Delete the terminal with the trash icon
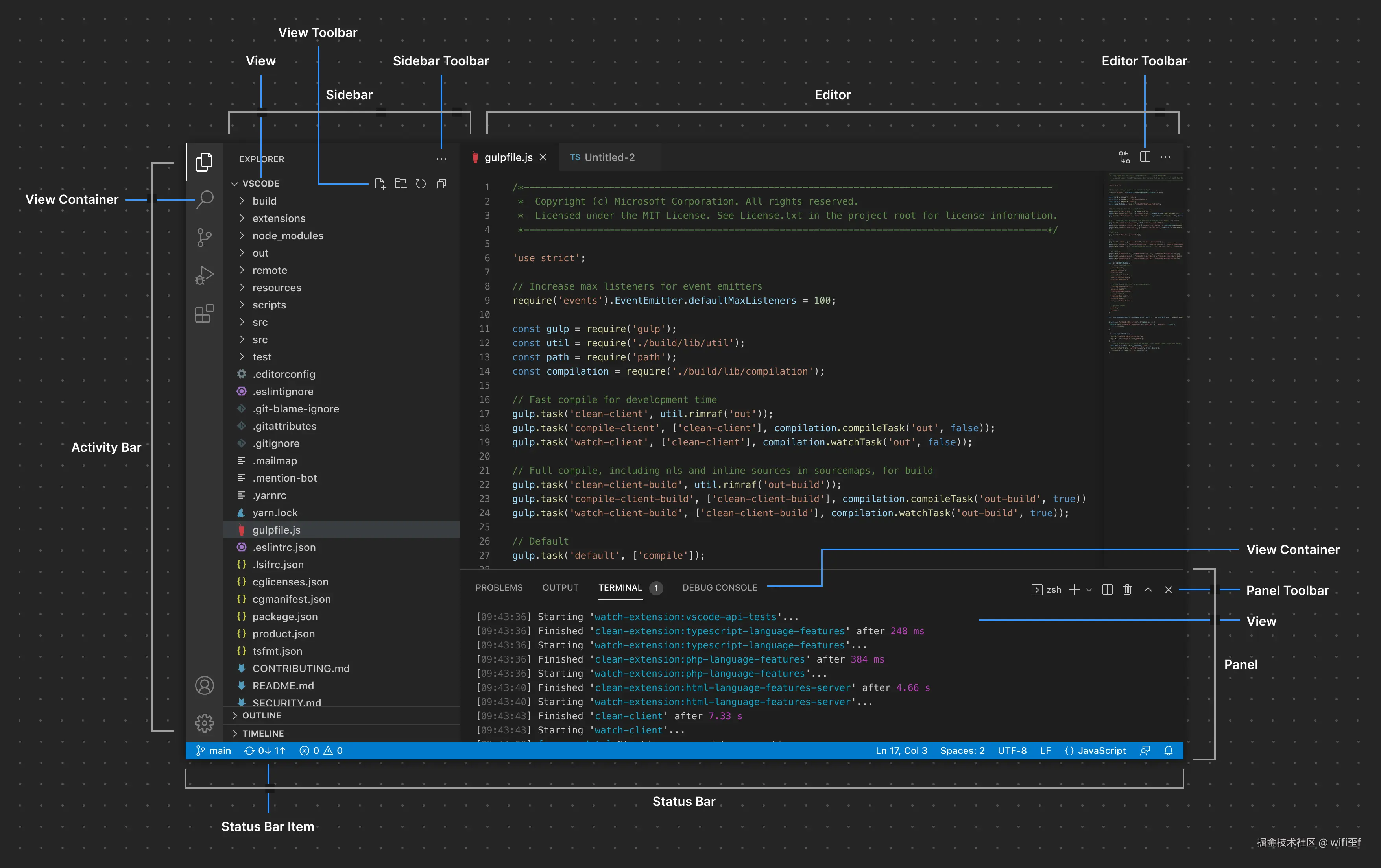 tap(1127, 589)
